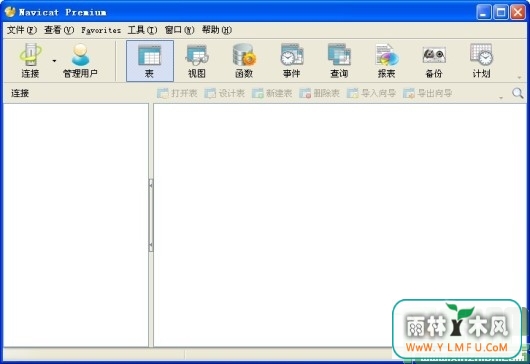Expand main toolbar overflow arrow

[x=520, y=78]
